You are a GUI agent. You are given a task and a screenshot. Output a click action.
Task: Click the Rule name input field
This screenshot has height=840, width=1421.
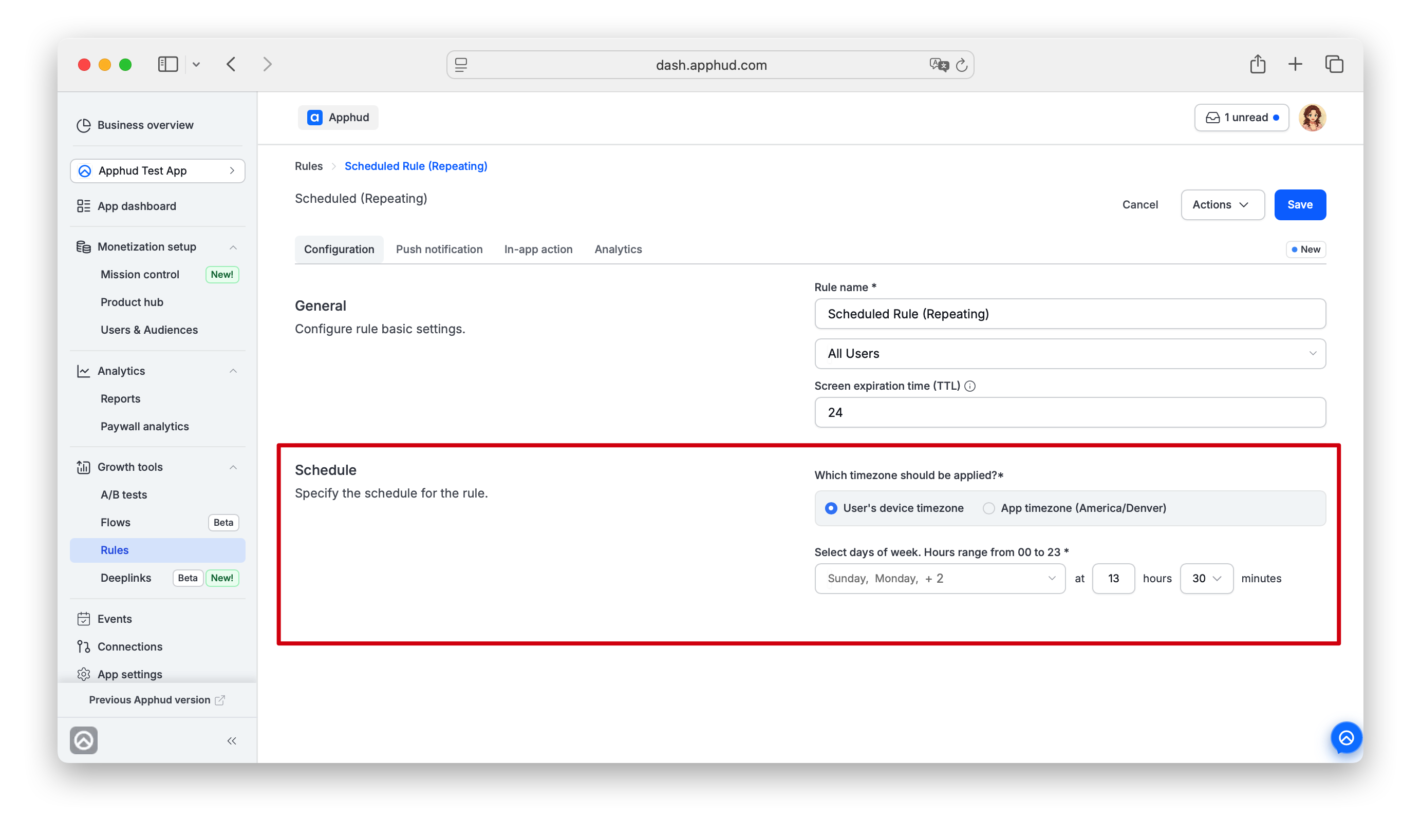(x=1070, y=314)
